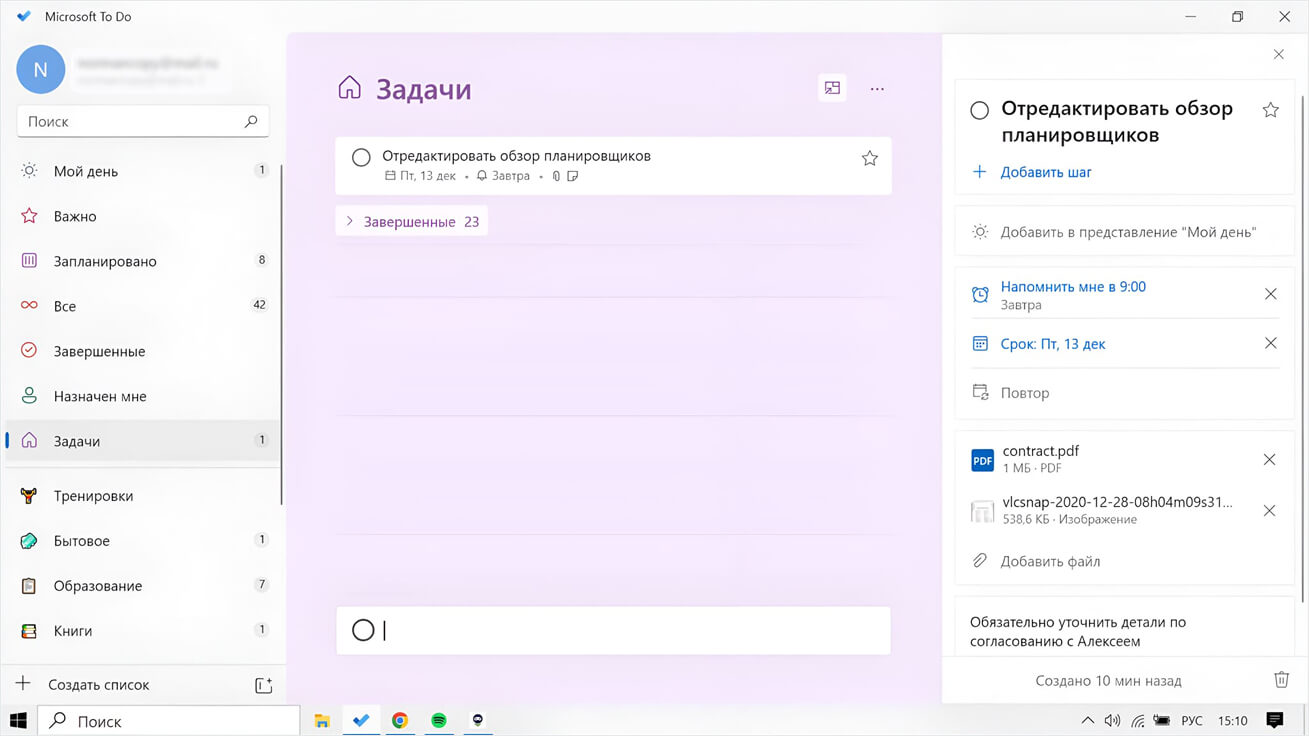Open the Windows Start menu
This screenshot has height=736, width=1309.
coord(17,719)
